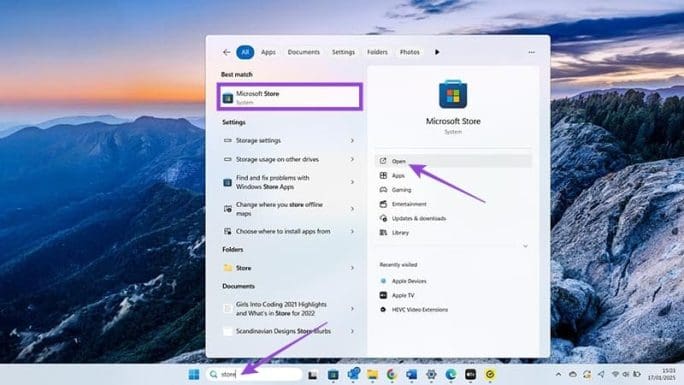Screen dimensions: 684x385
Task: Click the OneDrive cloud tray icon
Action: point(573,375)
